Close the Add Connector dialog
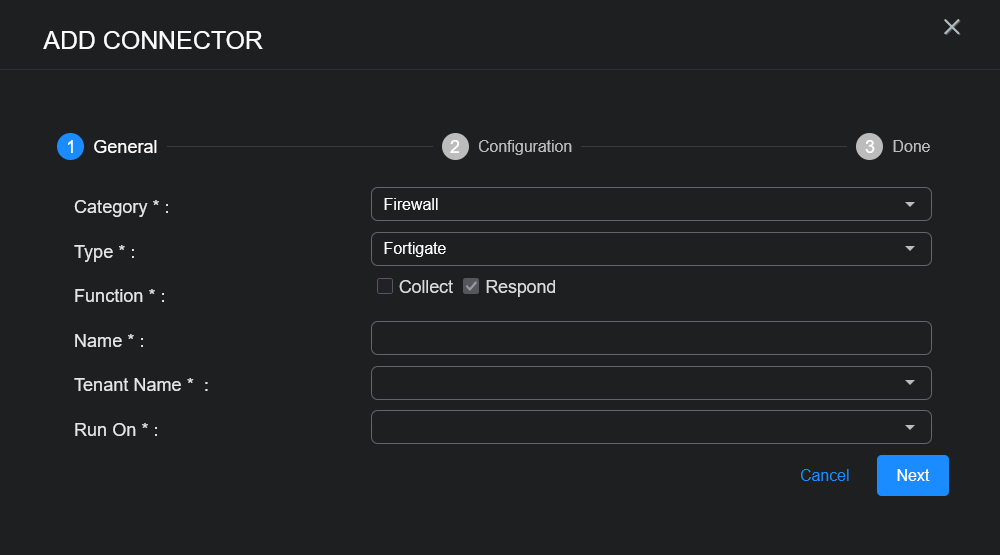This screenshot has width=1000, height=555. [x=952, y=27]
